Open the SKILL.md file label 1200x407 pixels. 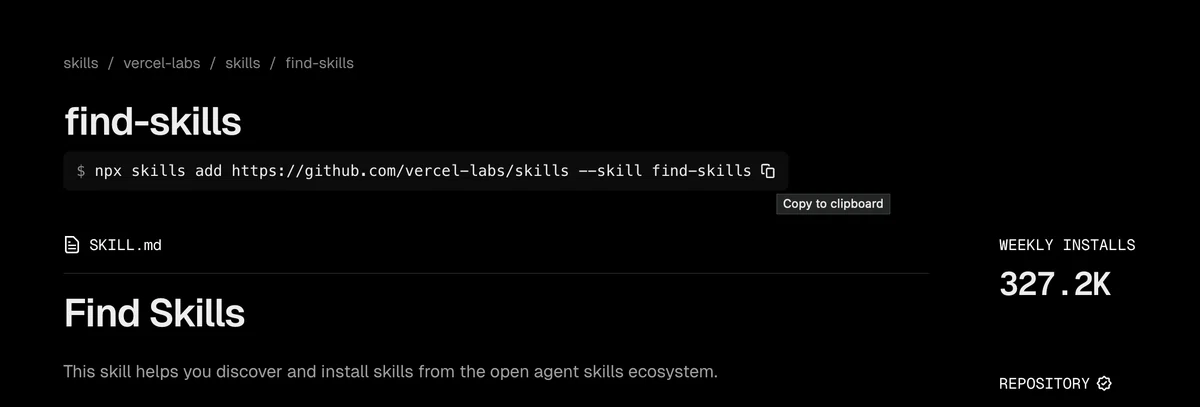pos(125,245)
